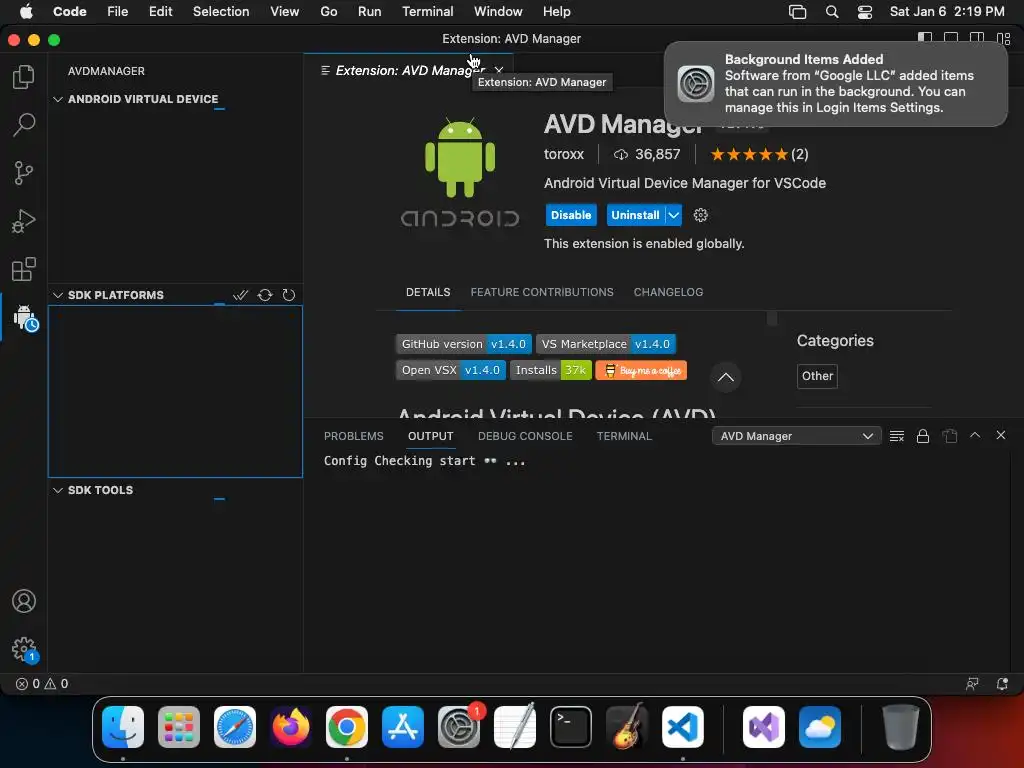Click the Background Items Added notification
This screenshot has width=1024, height=768.
[x=836, y=84]
